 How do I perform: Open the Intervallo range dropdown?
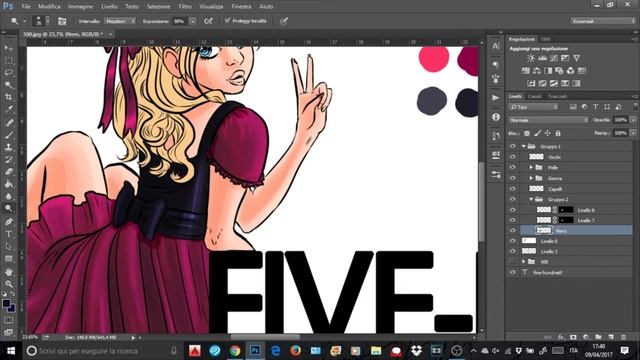[x=120, y=21]
